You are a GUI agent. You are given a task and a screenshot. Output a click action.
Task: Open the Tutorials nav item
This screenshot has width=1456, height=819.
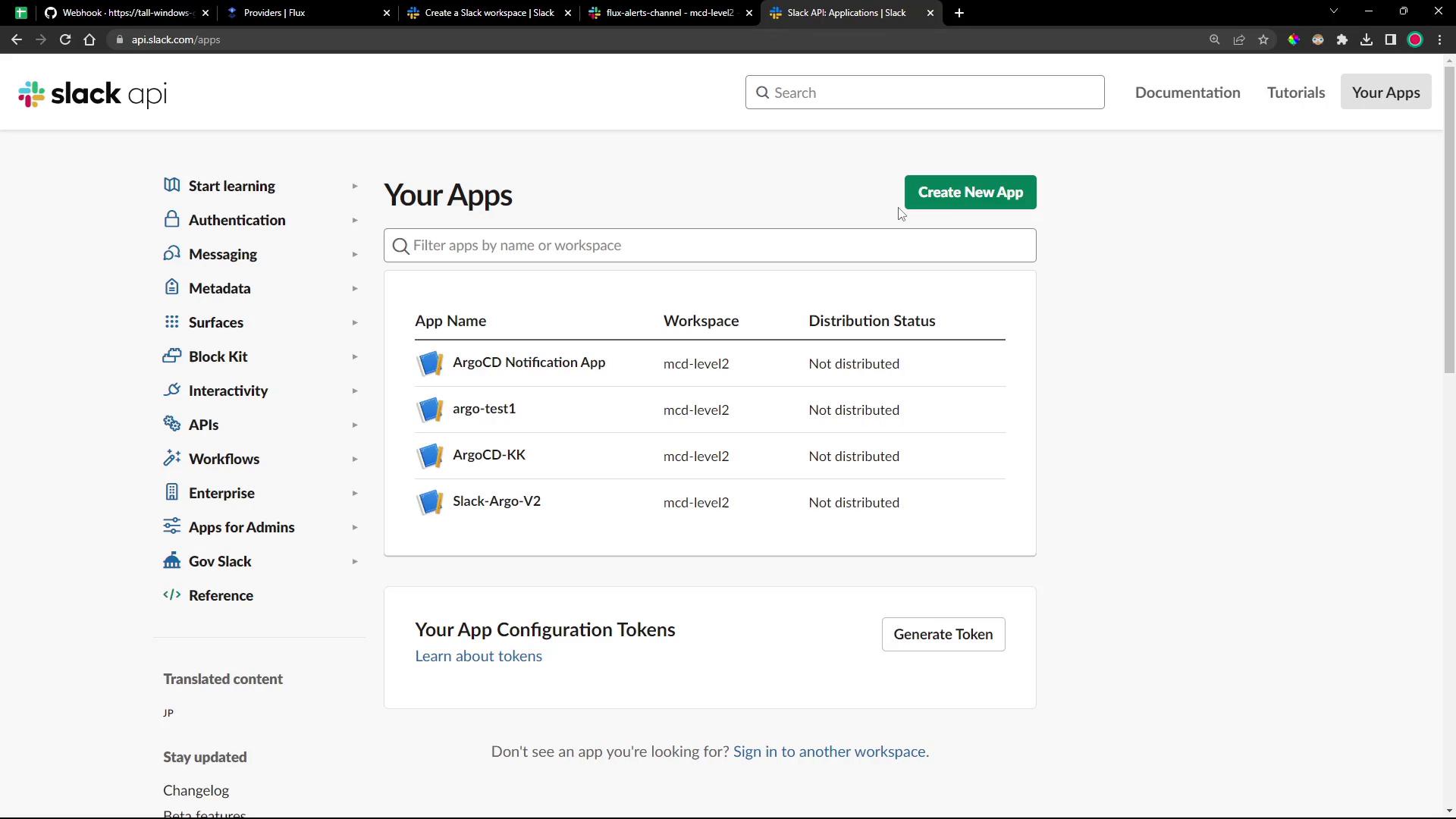point(1296,93)
